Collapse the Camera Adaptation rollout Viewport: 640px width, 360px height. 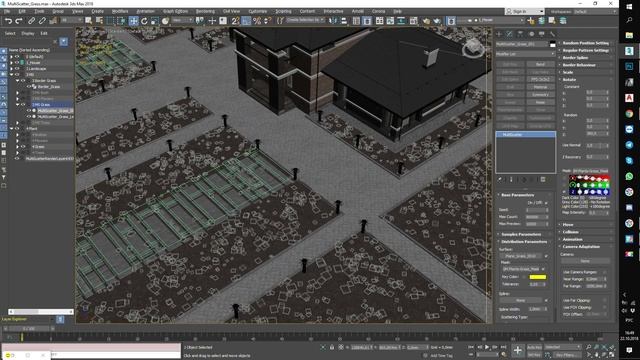coord(585,247)
